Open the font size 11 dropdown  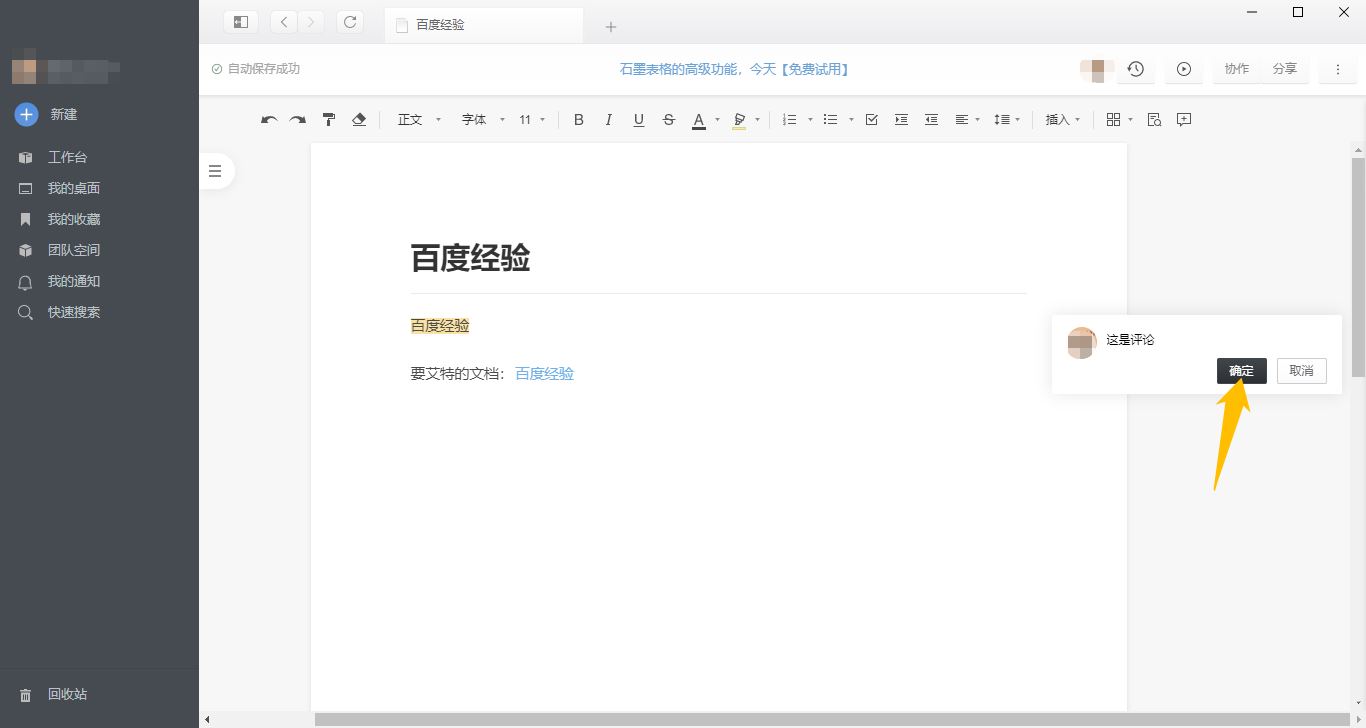(x=532, y=120)
